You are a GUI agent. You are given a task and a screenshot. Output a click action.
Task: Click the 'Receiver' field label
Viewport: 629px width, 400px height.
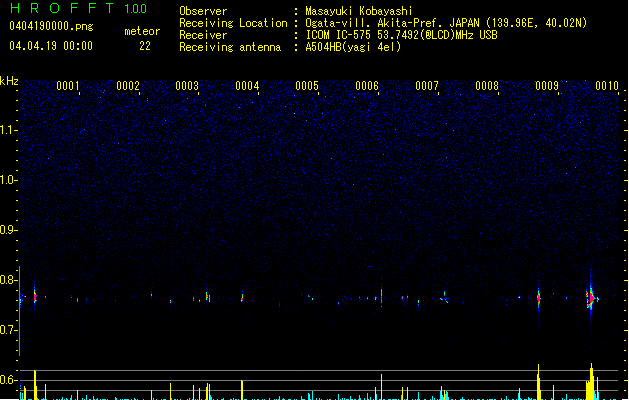(x=203, y=35)
